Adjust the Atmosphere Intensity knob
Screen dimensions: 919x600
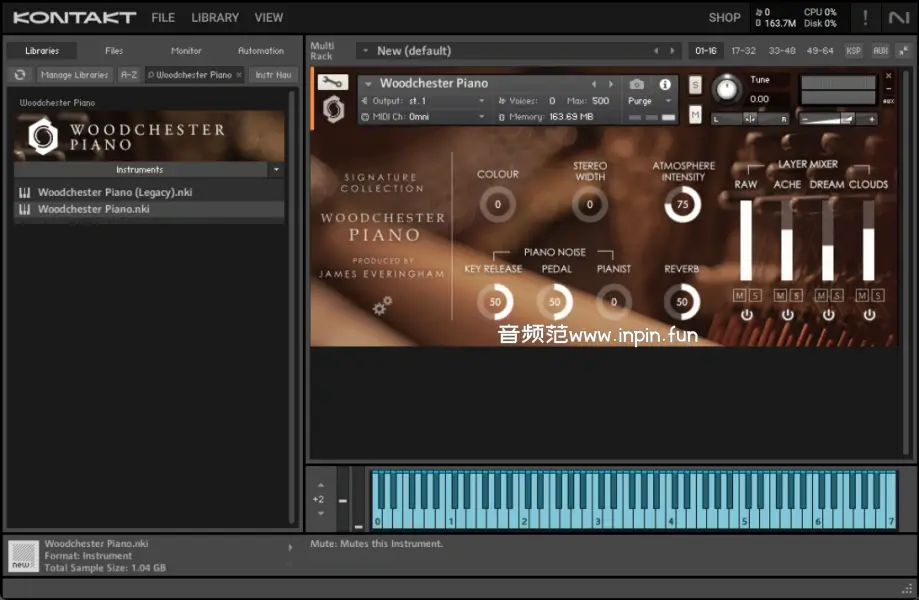[x=682, y=205]
